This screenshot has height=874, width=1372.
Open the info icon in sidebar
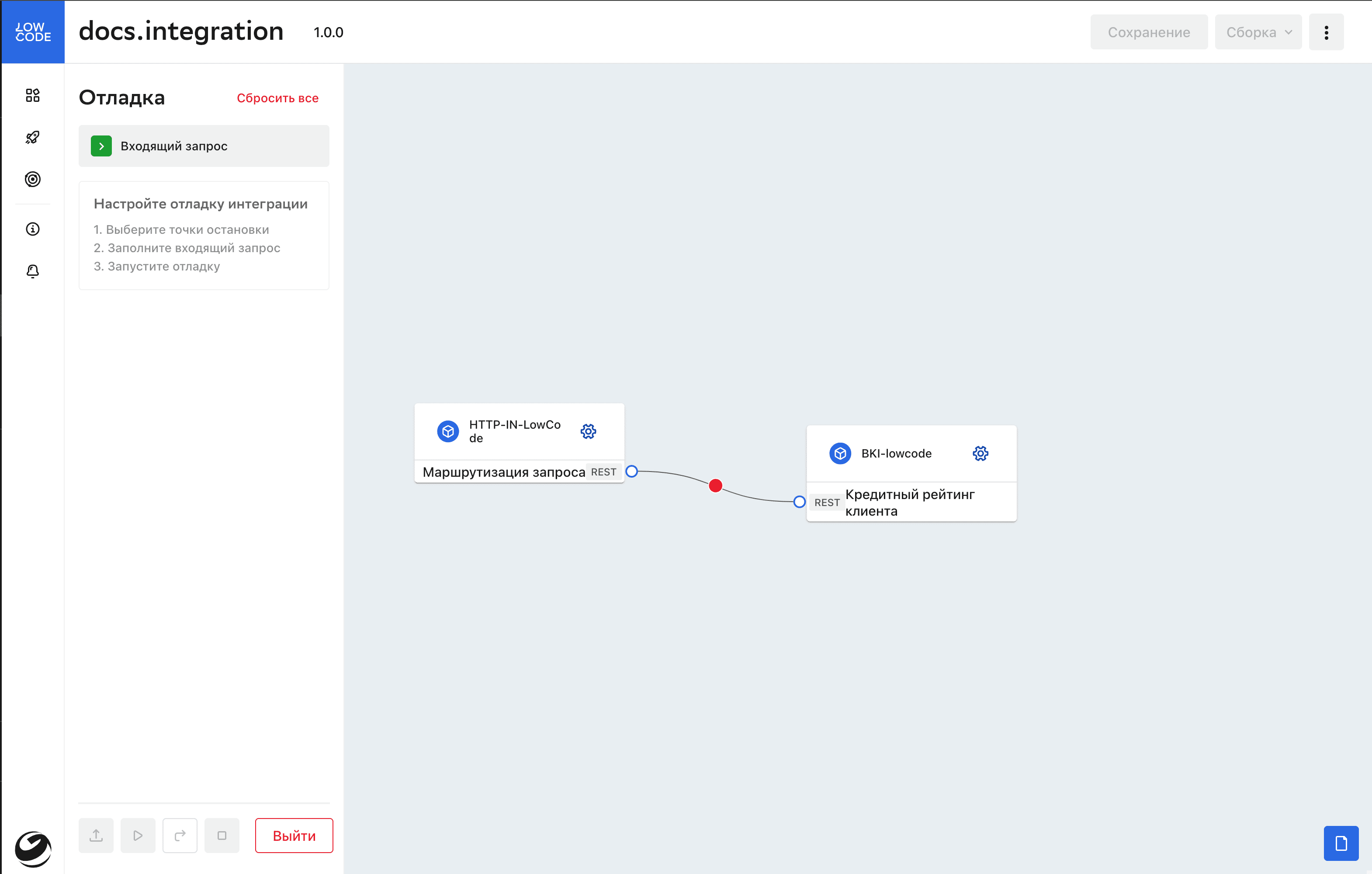pos(32,229)
